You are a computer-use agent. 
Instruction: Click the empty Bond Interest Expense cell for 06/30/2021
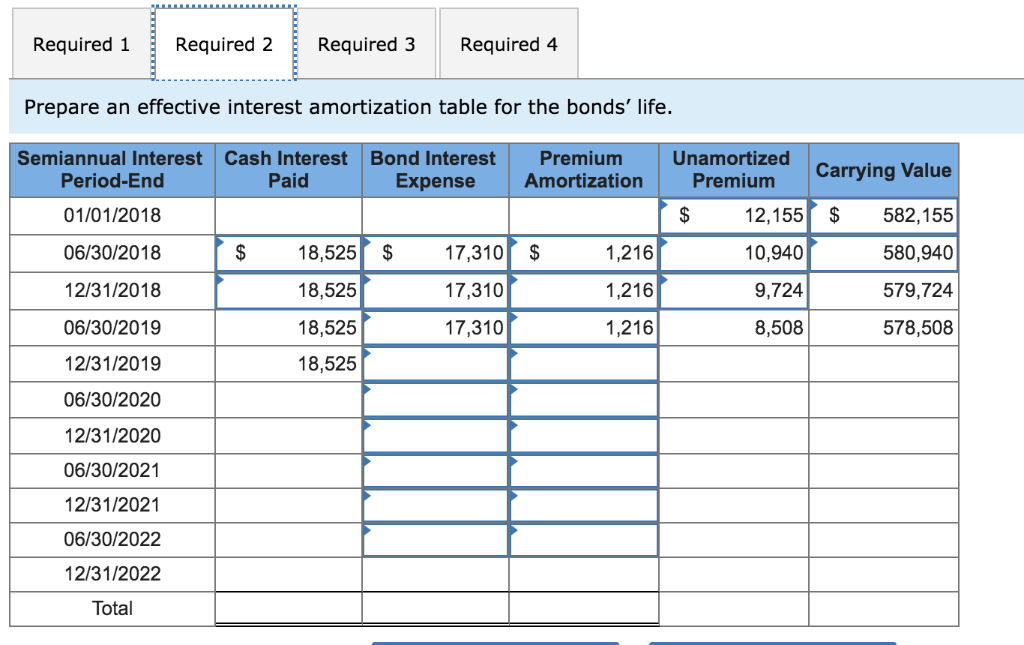tap(435, 470)
